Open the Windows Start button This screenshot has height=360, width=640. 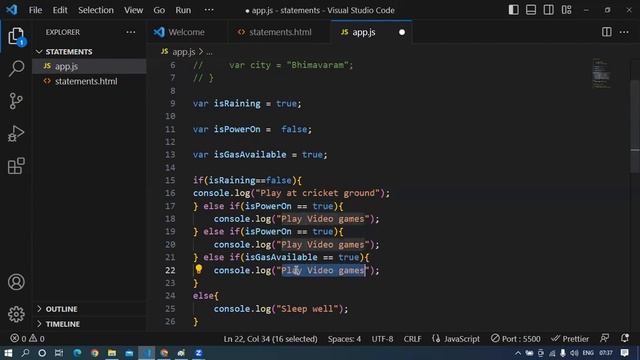(8, 353)
